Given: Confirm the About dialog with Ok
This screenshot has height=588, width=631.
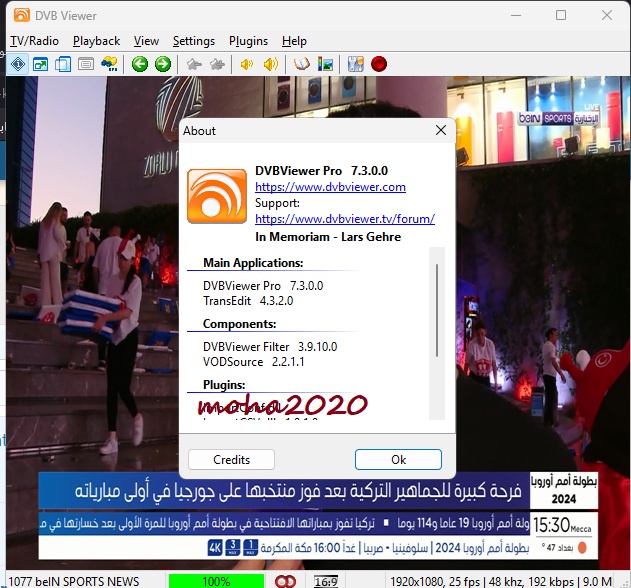Looking at the screenshot, I should point(398,460).
